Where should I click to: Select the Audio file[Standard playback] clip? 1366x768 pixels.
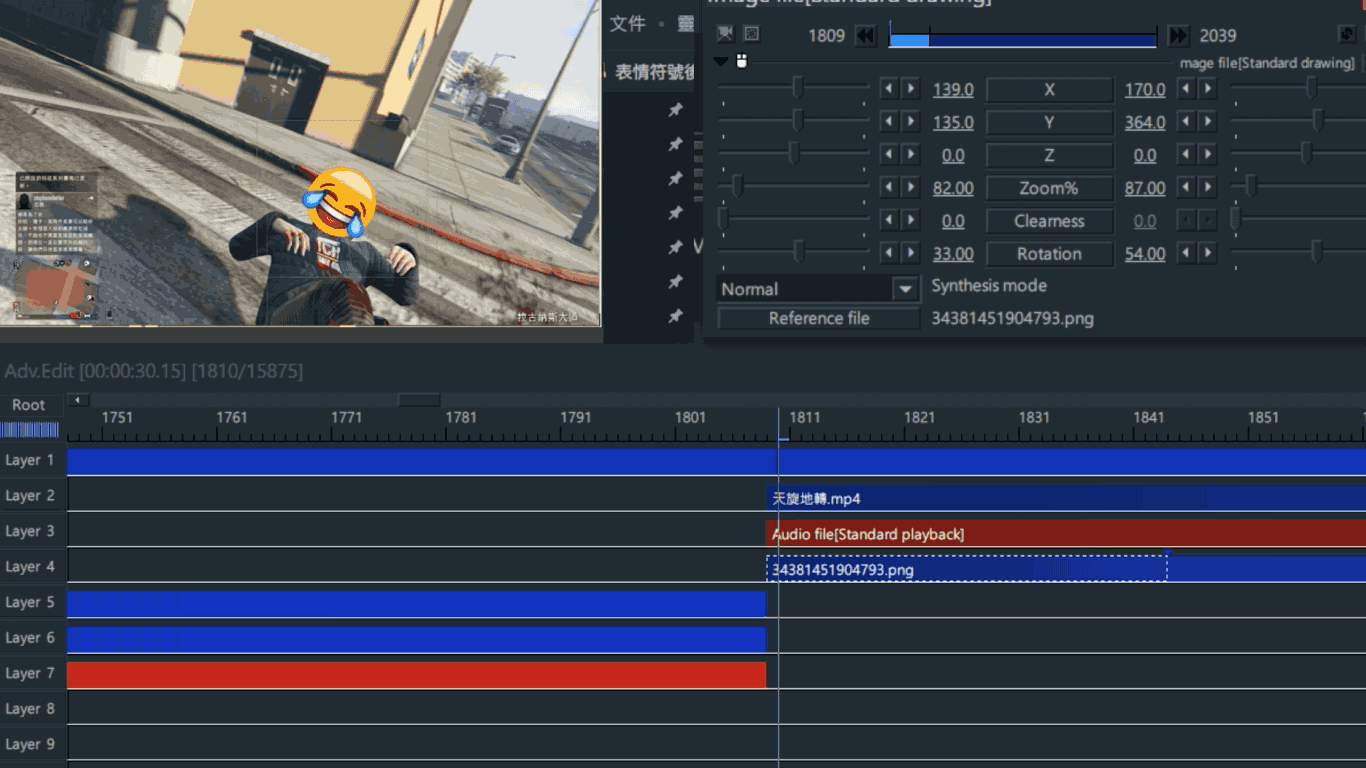pos(1066,534)
